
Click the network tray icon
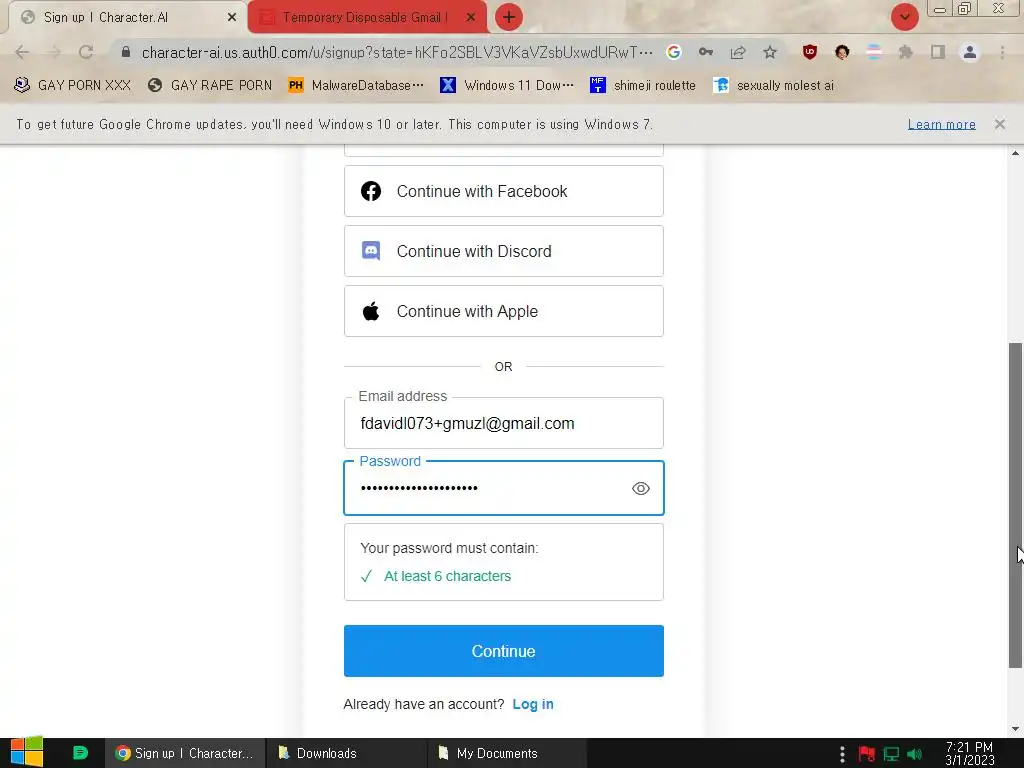coord(891,754)
